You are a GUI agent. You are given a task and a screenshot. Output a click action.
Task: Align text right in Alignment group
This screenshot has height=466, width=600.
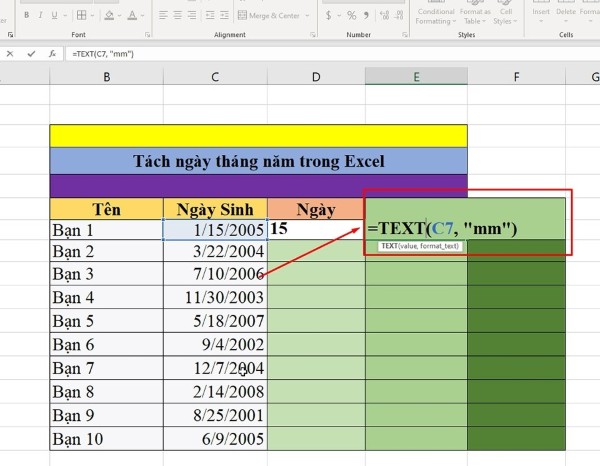[192, 15]
